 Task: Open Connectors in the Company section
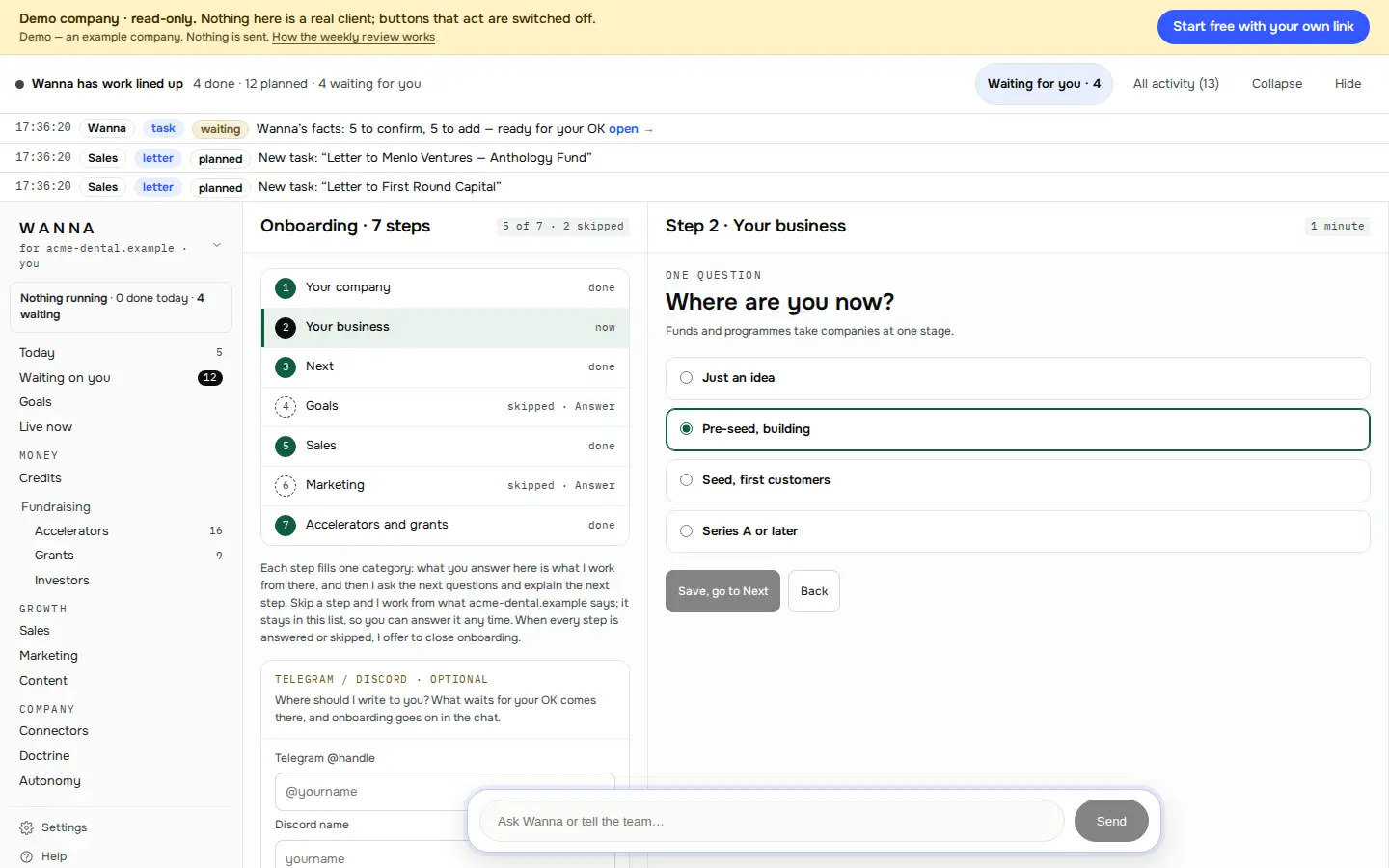tap(121, 731)
